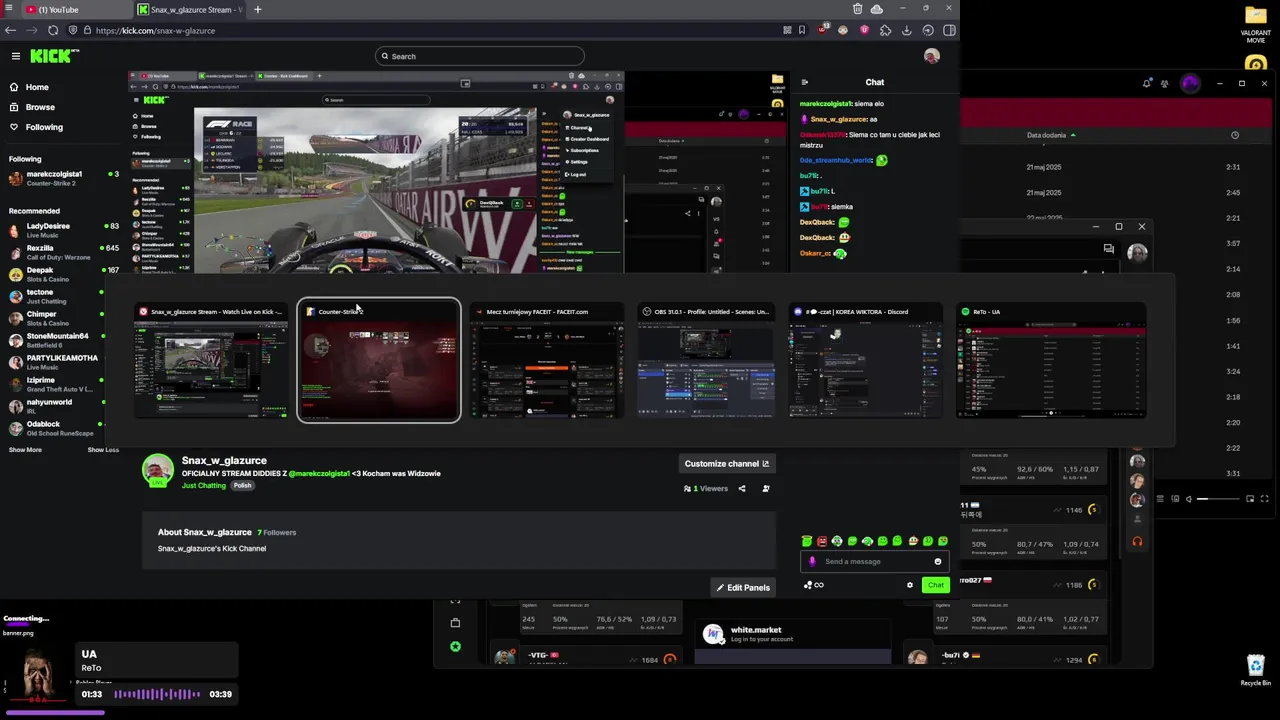Screen dimensions: 1280x720
Task: Click the Customize channel button
Action: 727,464
